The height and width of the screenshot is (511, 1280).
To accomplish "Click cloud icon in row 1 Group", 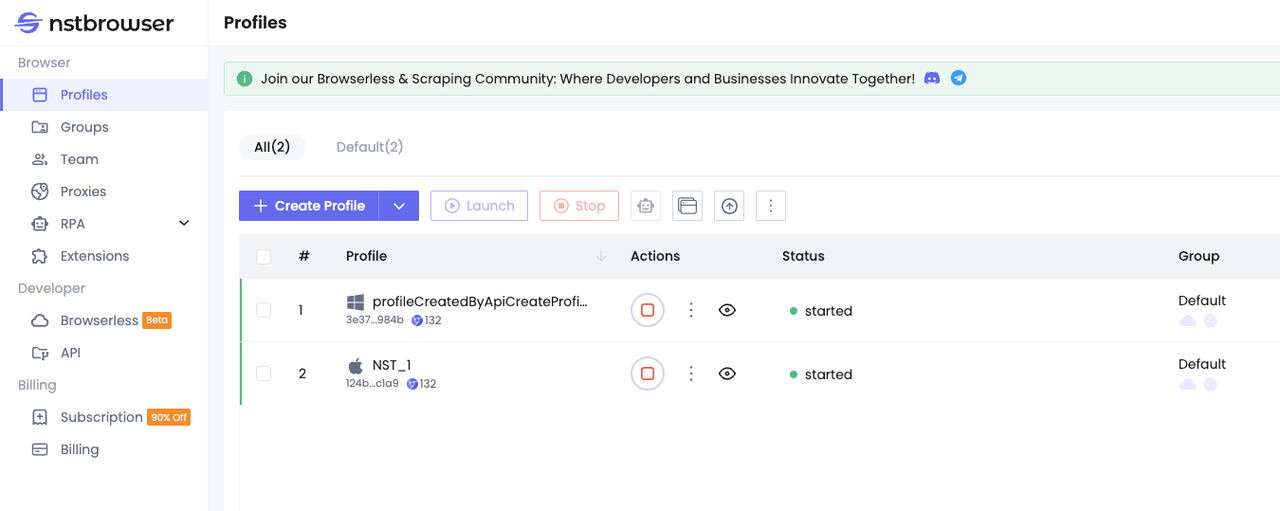I will point(1188,321).
